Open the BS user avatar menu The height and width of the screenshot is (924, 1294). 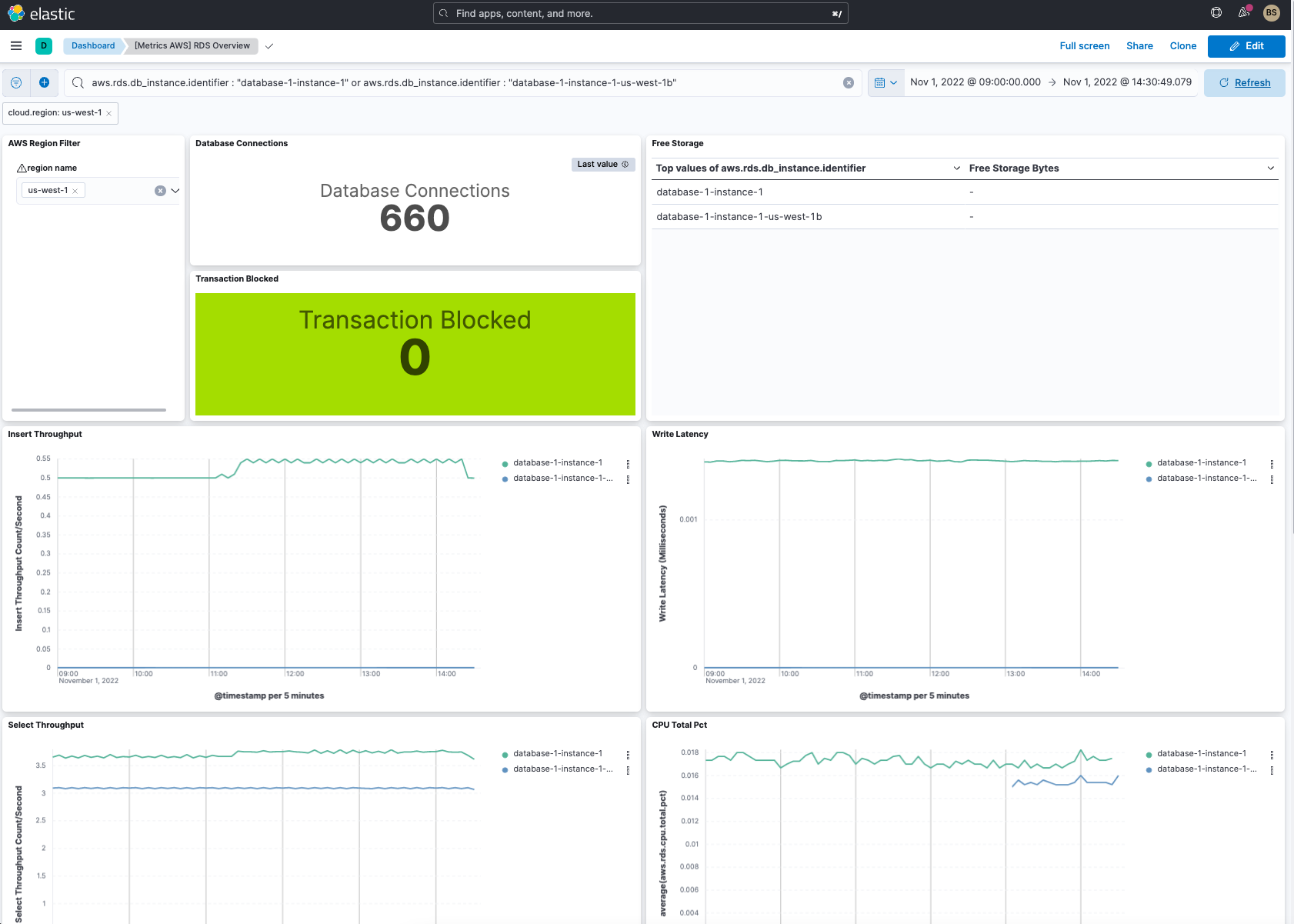(1271, 12)
